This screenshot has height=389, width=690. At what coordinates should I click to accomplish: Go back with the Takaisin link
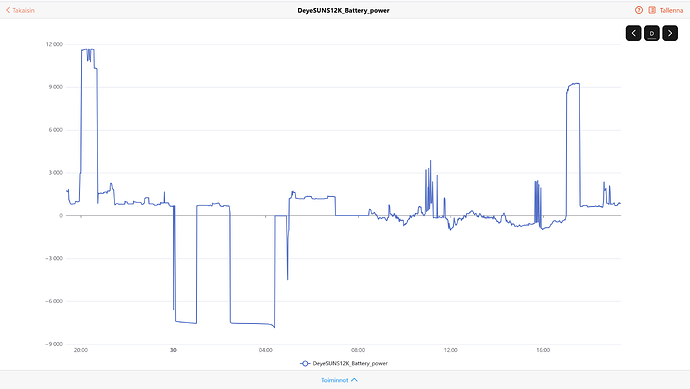(20, 10)
